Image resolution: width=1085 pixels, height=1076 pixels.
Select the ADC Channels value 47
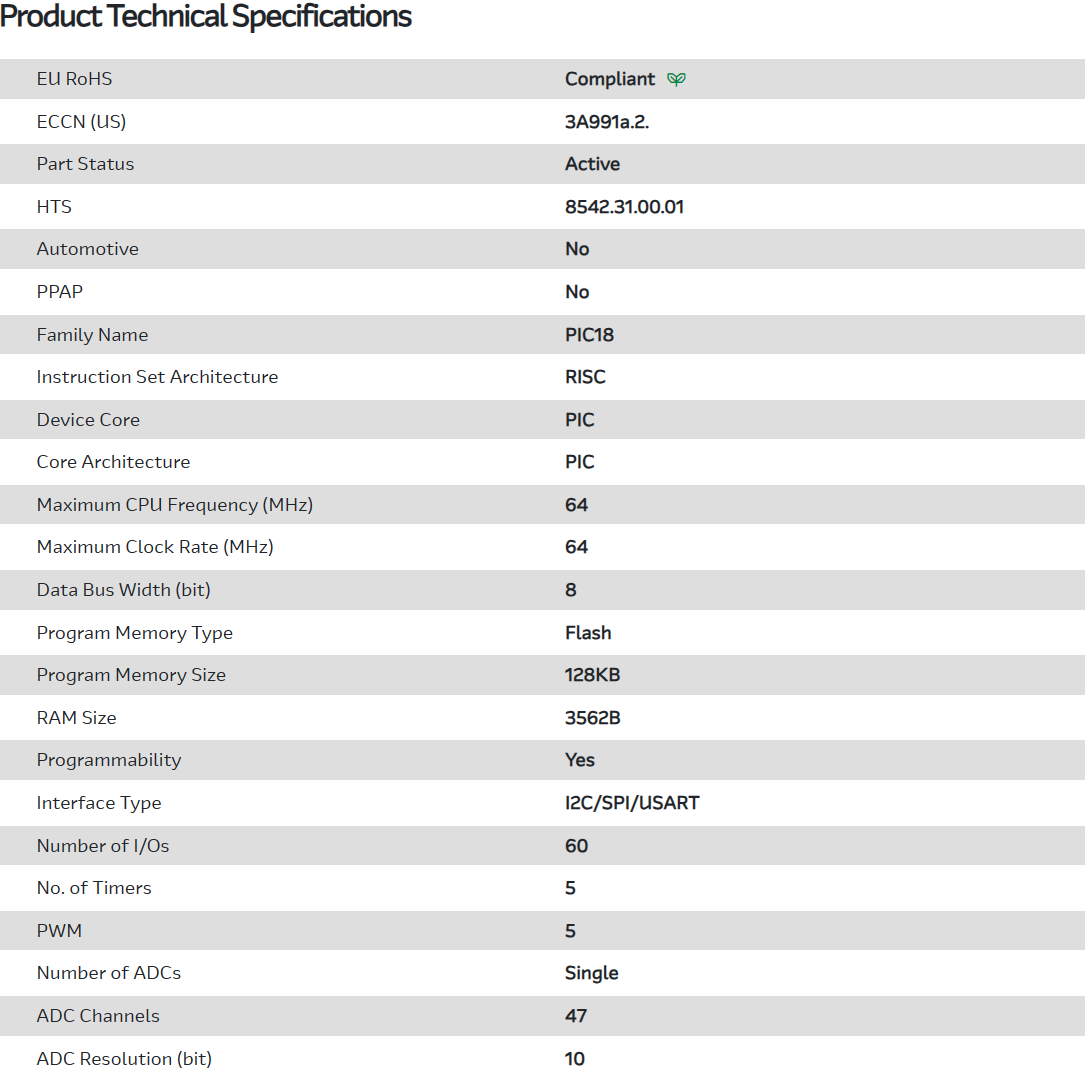[x=576, y=1016]
